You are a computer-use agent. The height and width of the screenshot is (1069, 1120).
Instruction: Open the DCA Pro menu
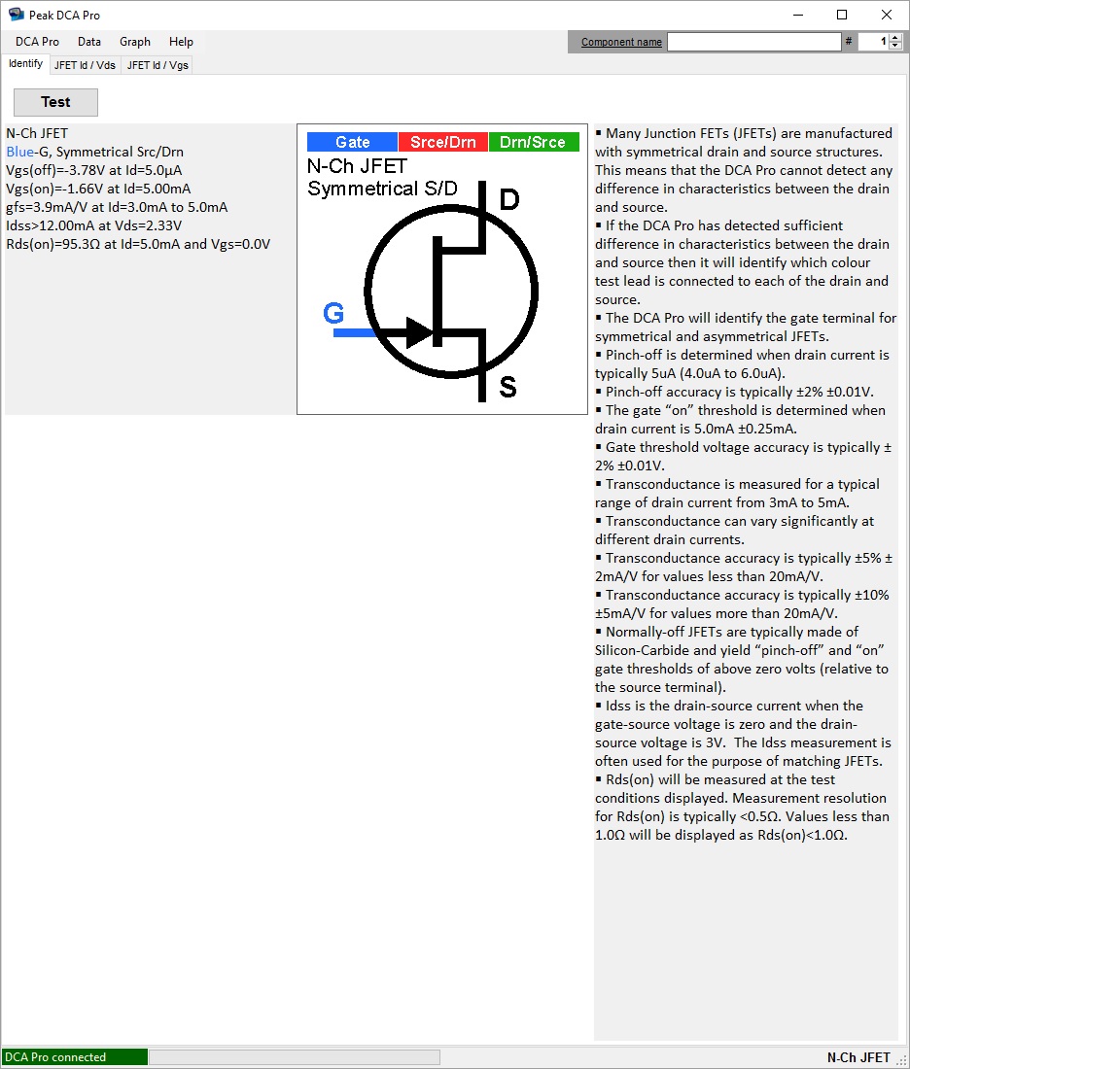[37, 42]
